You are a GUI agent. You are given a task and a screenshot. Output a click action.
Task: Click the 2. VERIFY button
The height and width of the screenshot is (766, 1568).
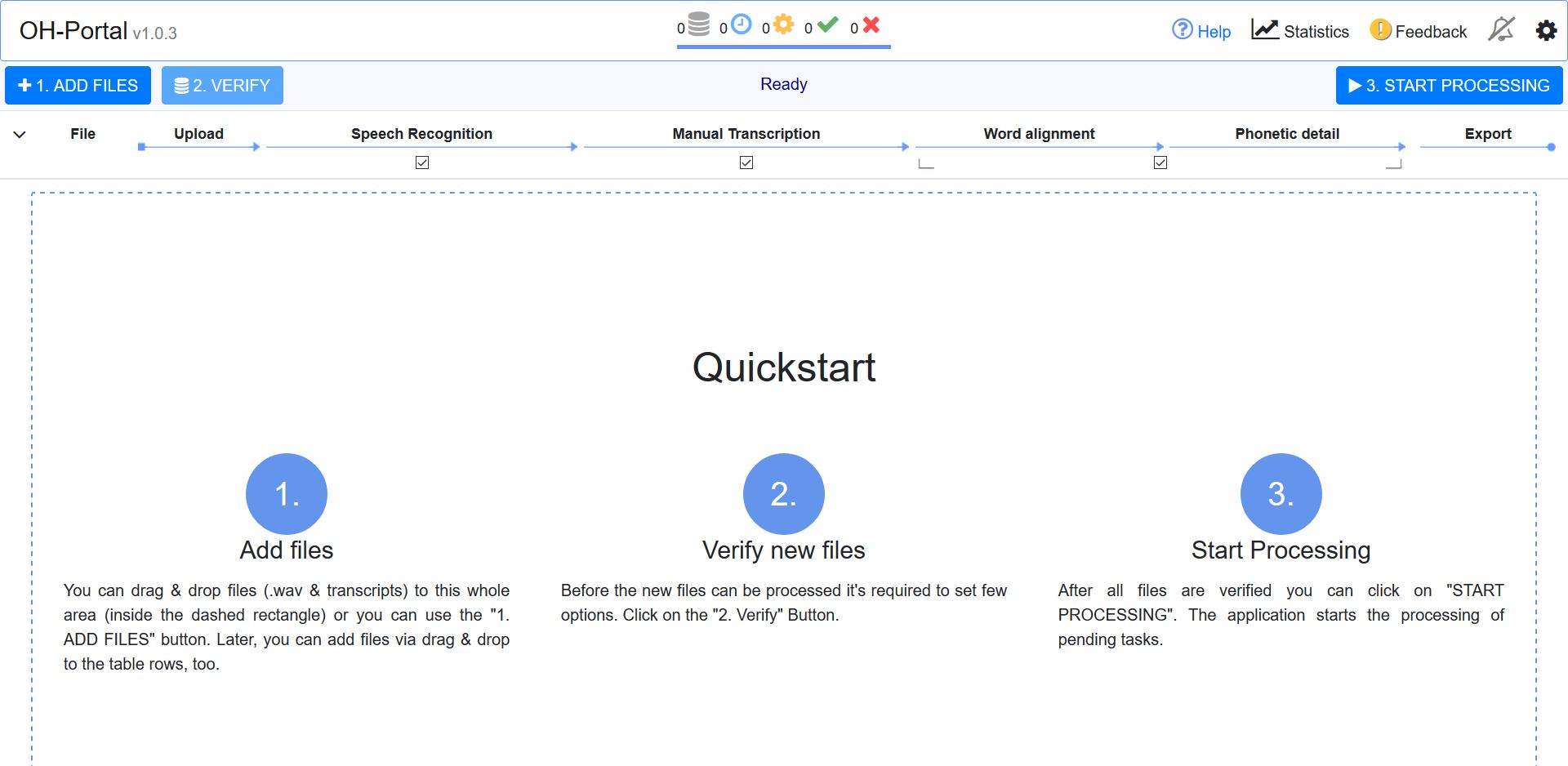pyautogui.click(x=222, y=86)
